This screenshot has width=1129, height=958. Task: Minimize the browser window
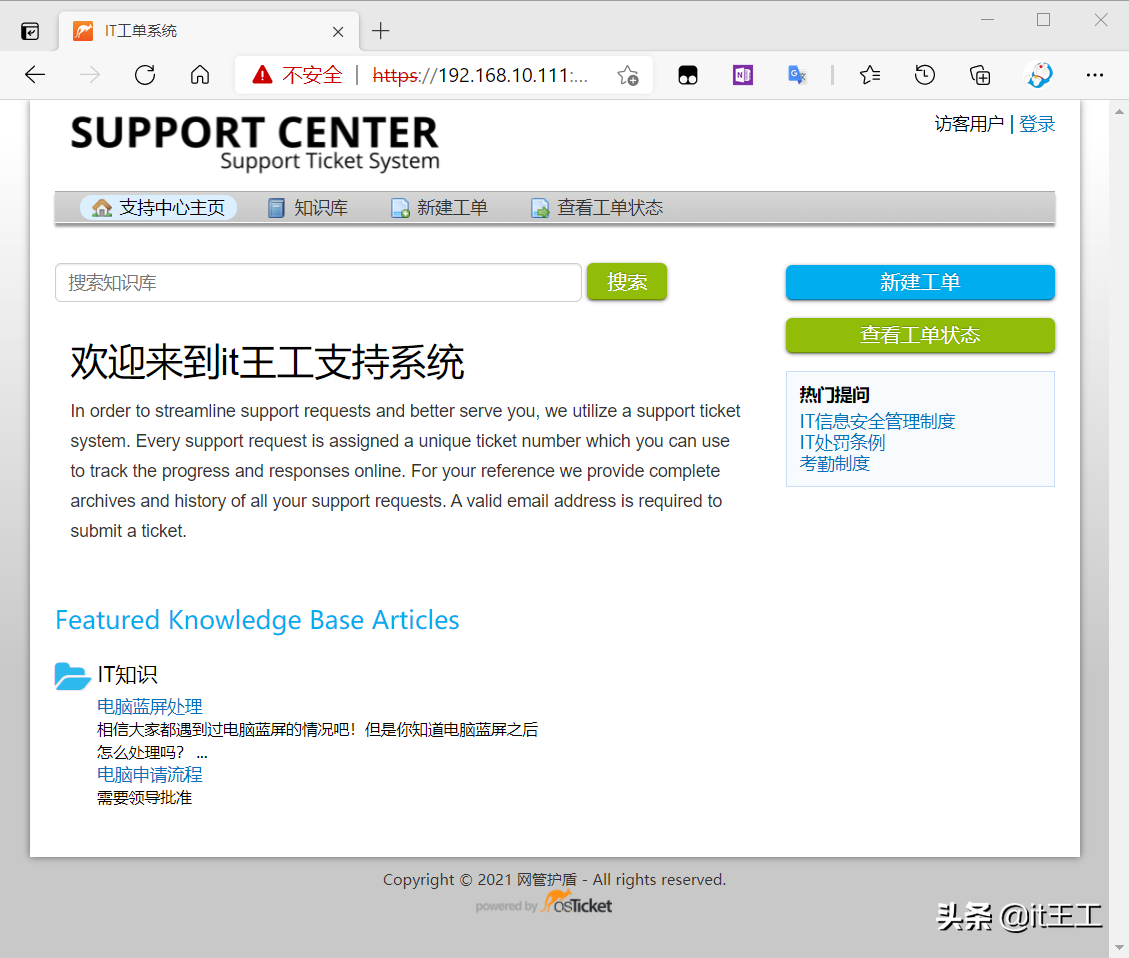coord(987,20)
